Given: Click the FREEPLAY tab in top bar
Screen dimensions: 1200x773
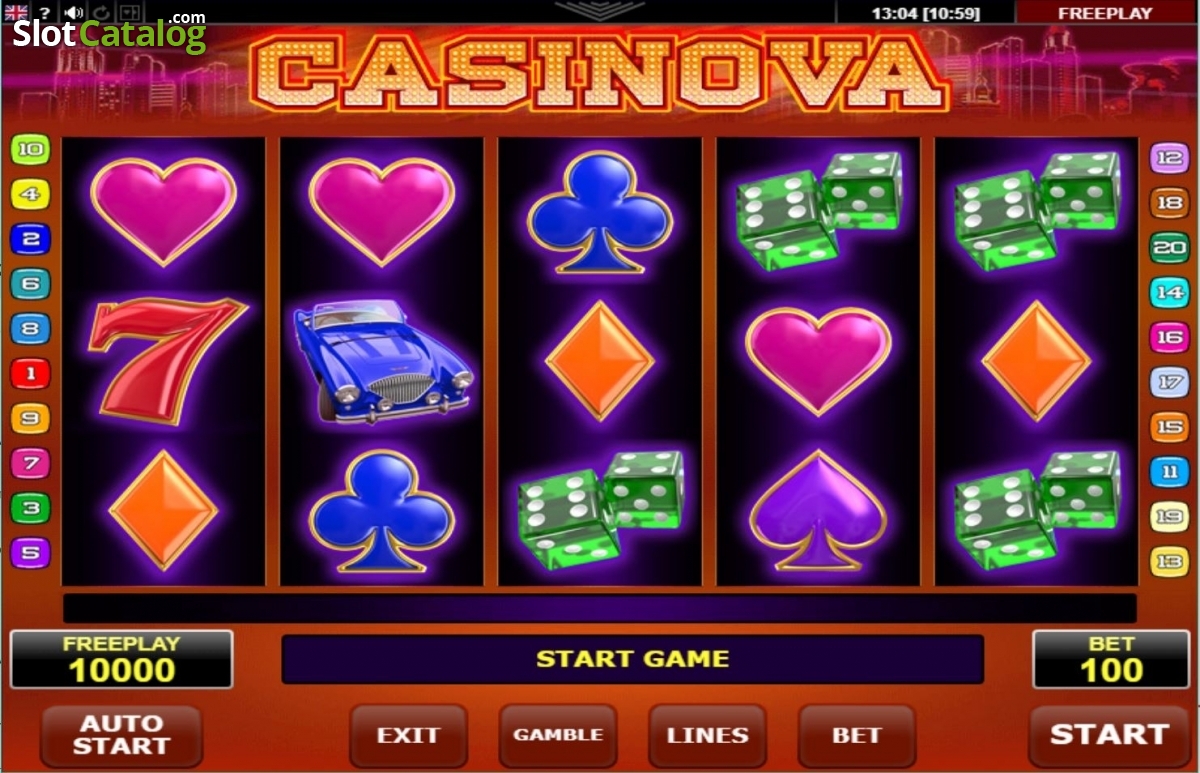Looking at the screenshot, I should 1105,13.
